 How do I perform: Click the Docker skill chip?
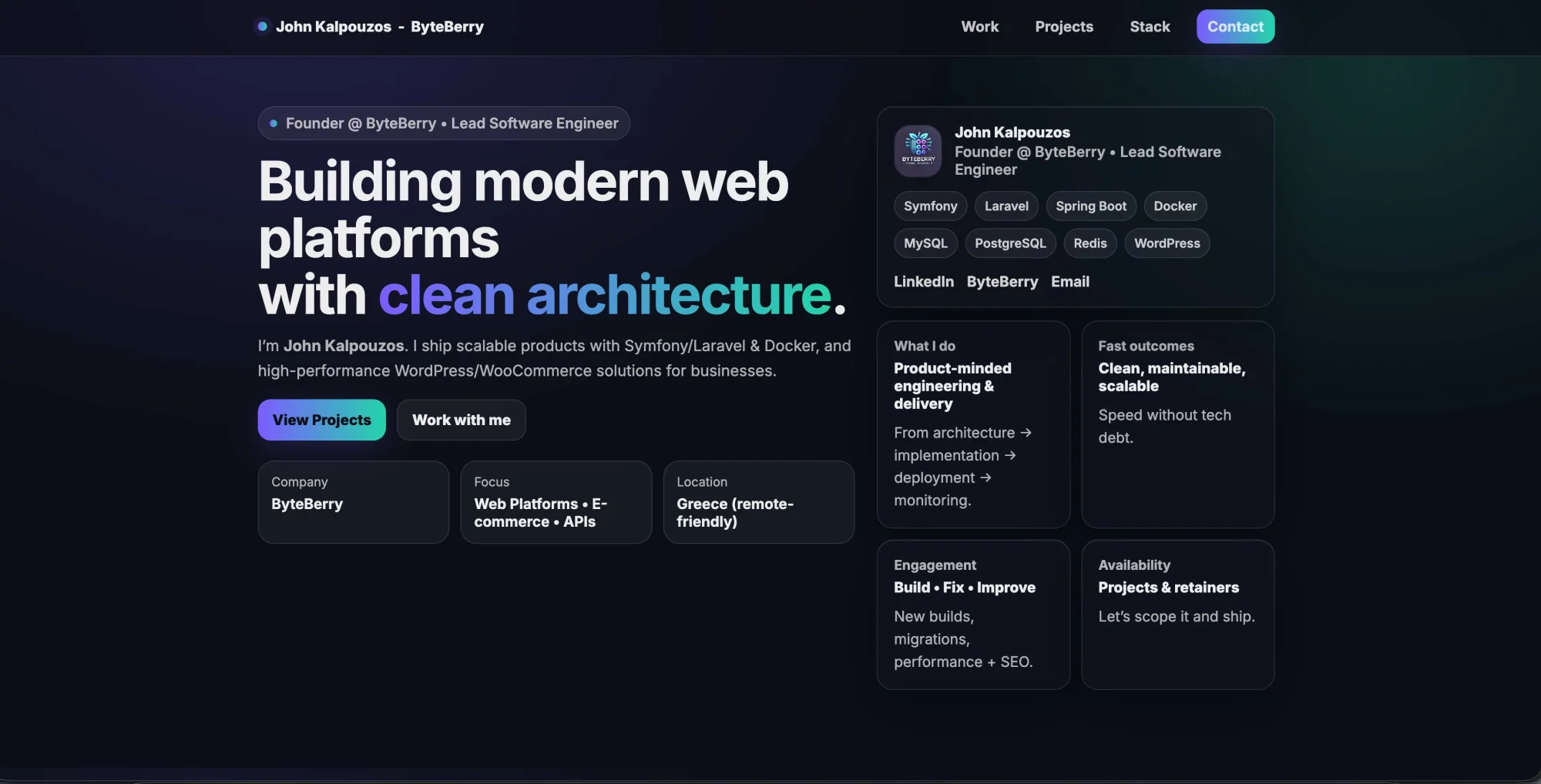tap(1174, 206)
